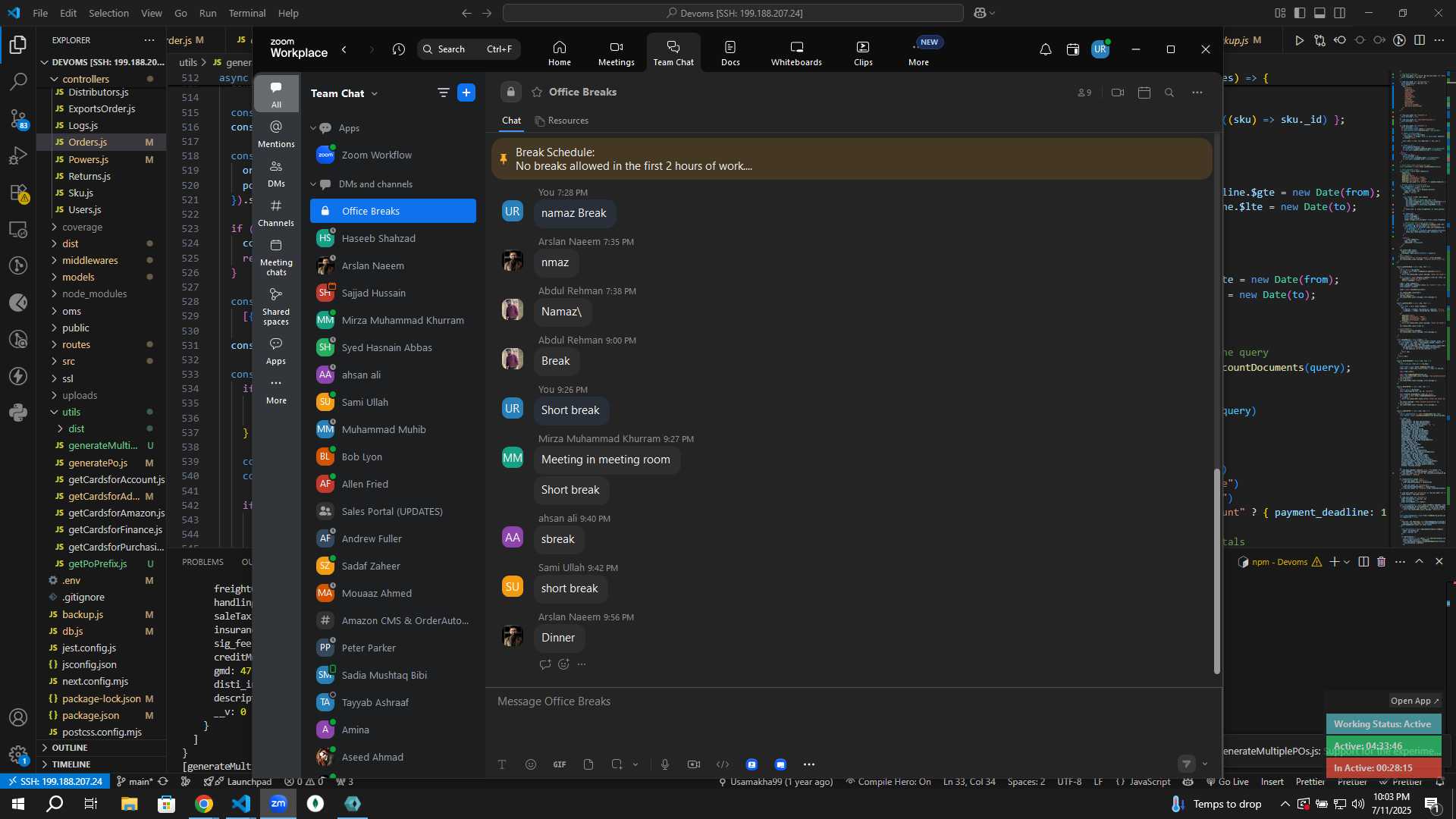Image resolution: width=1456 pixels, height=819 pixels.
Task: Open Docs tab in Zoom
Action: click(x=730, y=53)
